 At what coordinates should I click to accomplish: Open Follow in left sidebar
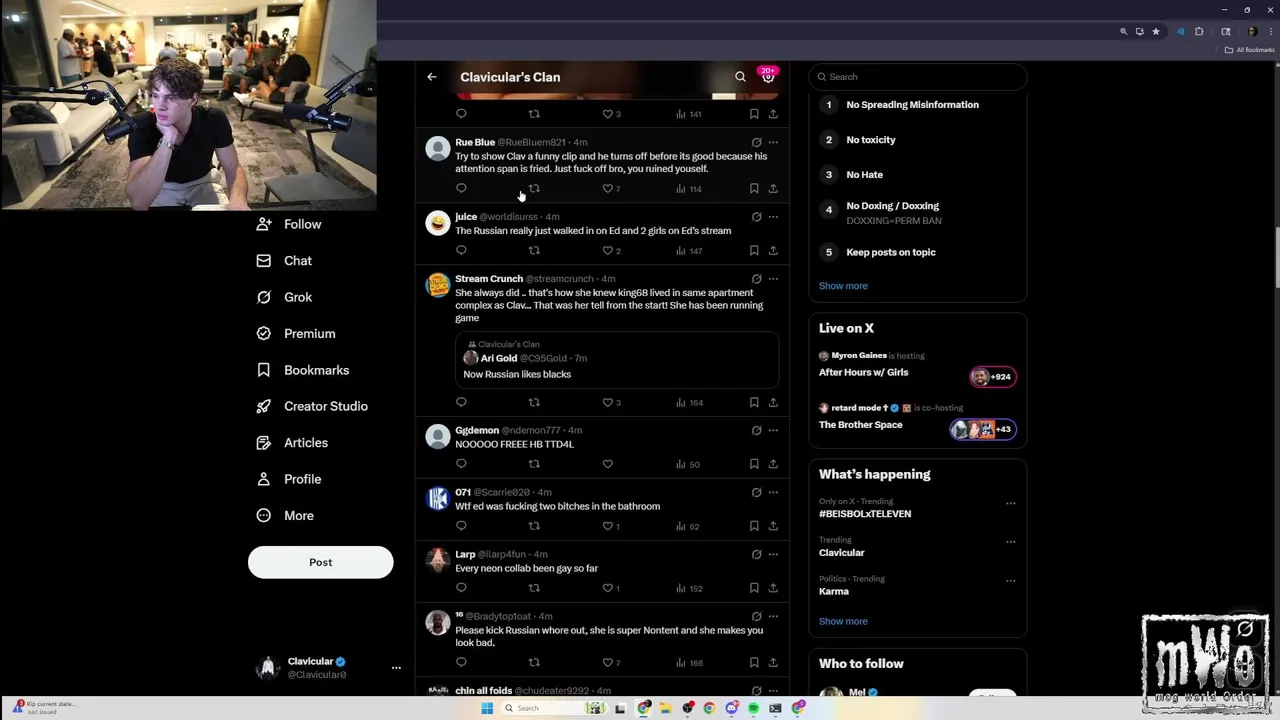tap(289, 225)
